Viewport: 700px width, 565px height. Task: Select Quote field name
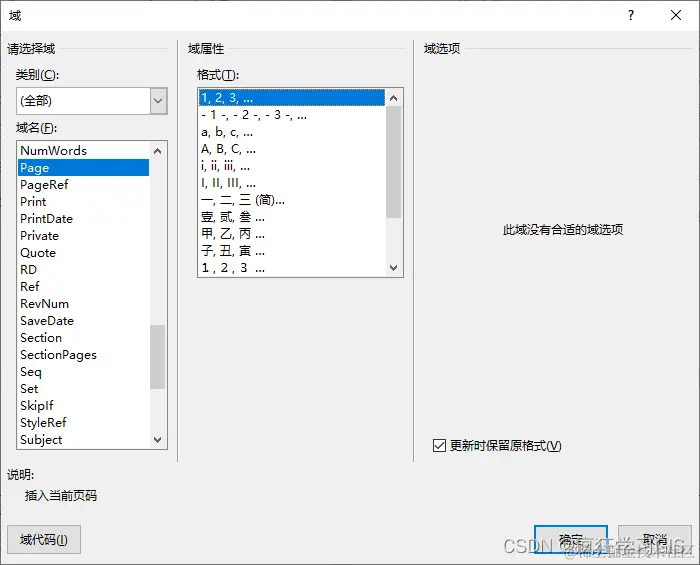(x=83, y=253)
